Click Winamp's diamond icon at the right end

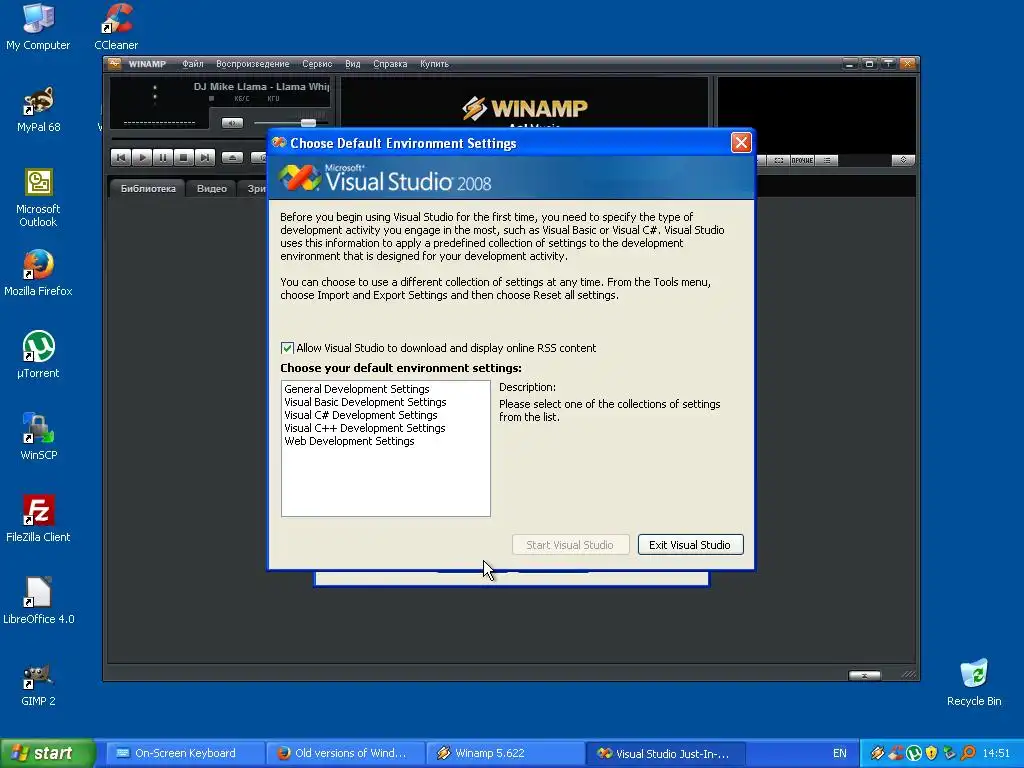(903, 160)
